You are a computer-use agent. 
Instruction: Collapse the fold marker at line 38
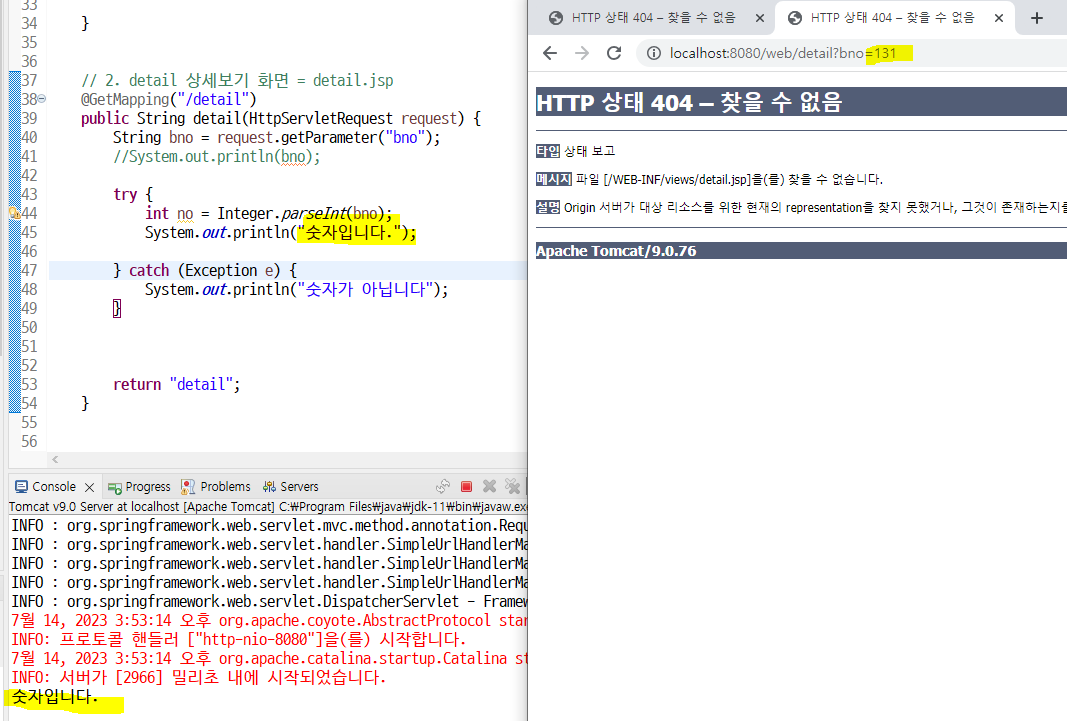pyautogui.click(x=42, y=99)
